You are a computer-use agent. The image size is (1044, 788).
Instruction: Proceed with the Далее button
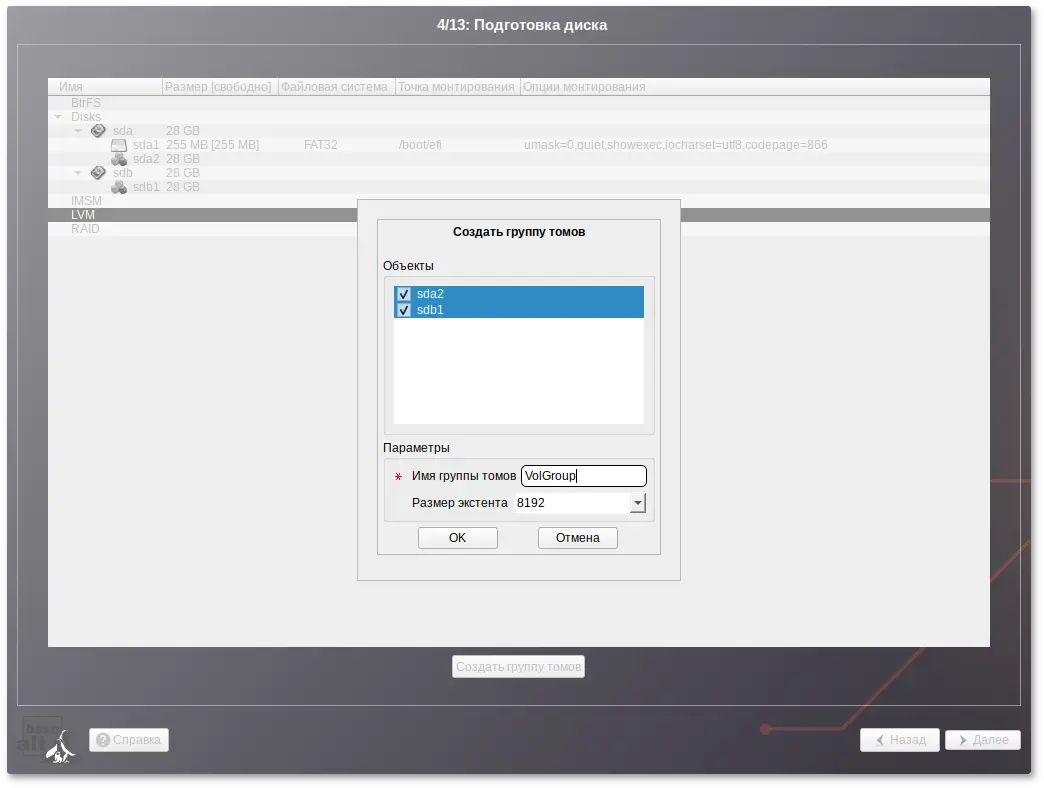[983, 739]
